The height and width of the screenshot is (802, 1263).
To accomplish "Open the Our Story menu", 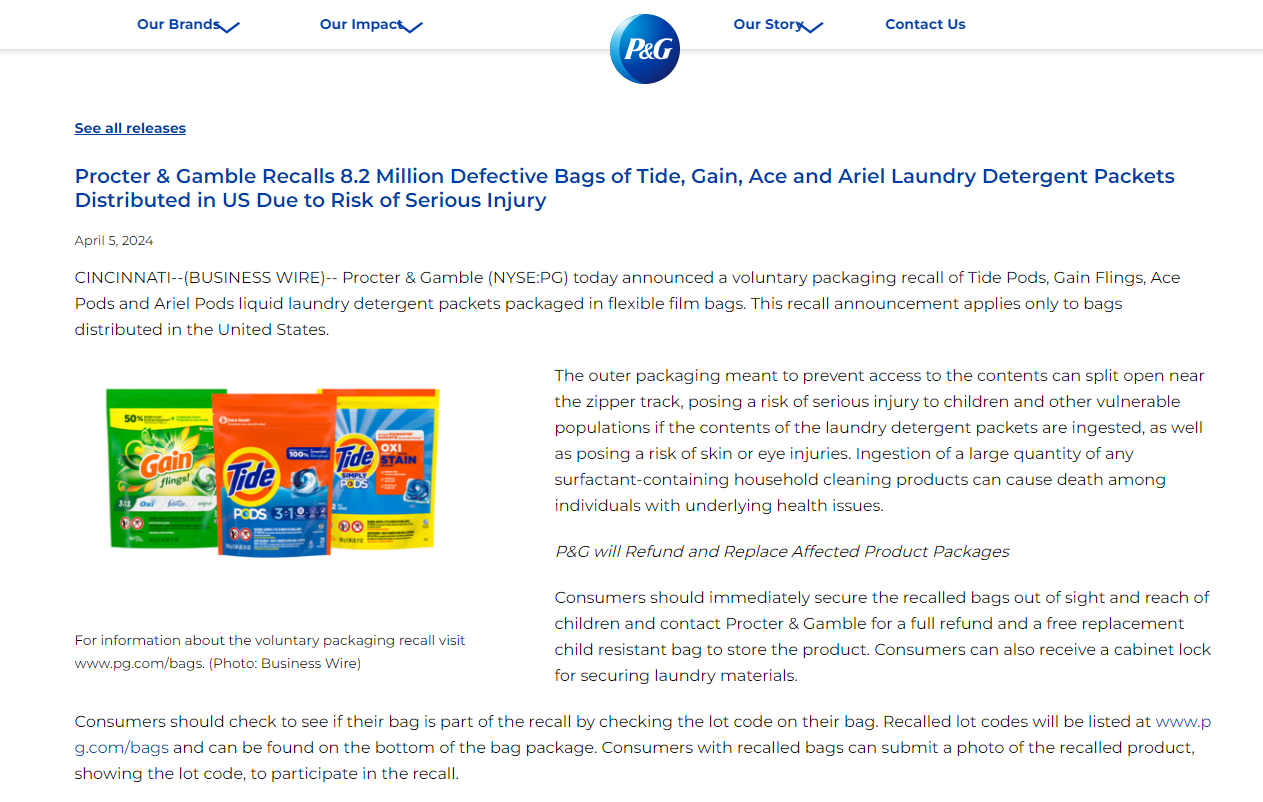I will pos(767,24).
